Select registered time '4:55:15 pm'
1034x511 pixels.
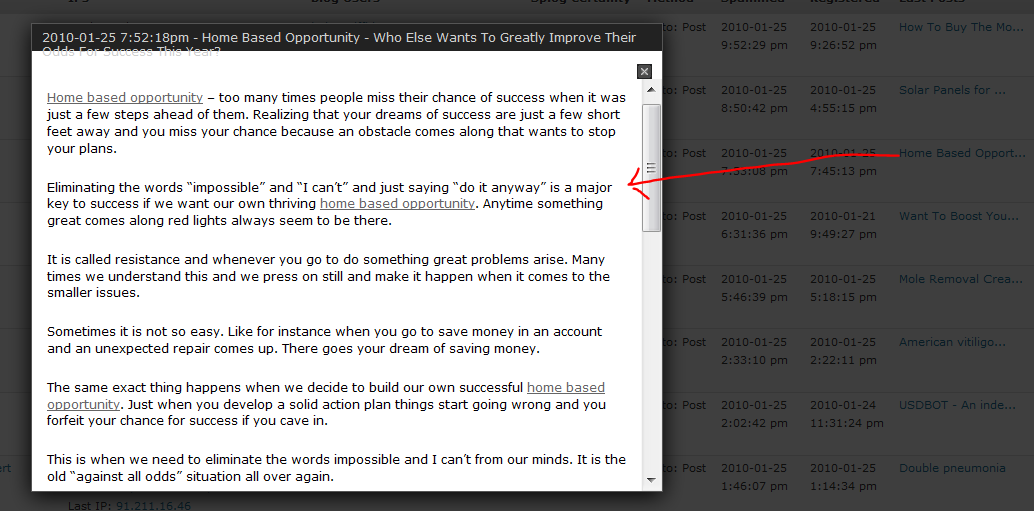(843, 108)
